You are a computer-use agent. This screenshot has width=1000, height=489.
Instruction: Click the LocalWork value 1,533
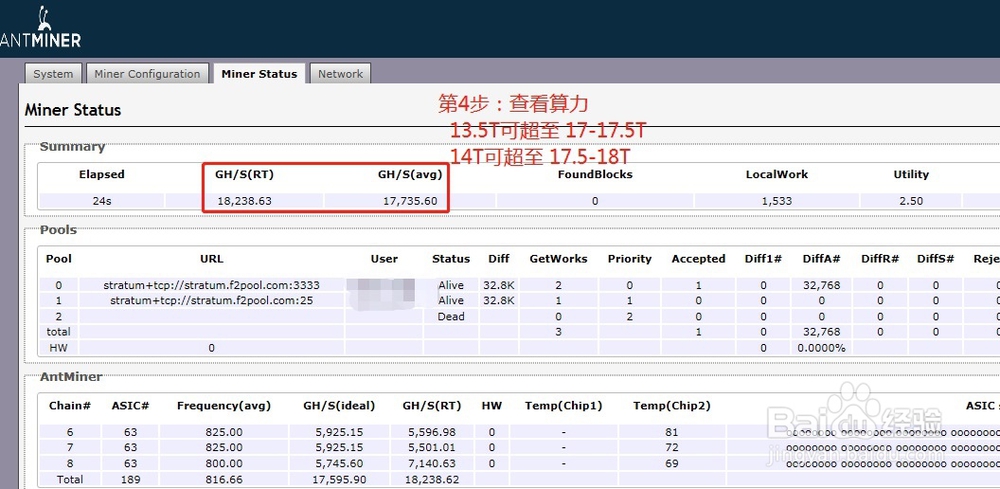point(777,201)
